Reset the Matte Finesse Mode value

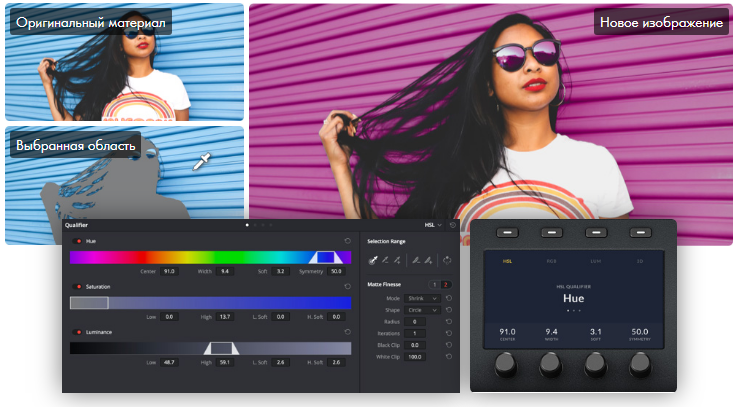[x=449, y=299]
